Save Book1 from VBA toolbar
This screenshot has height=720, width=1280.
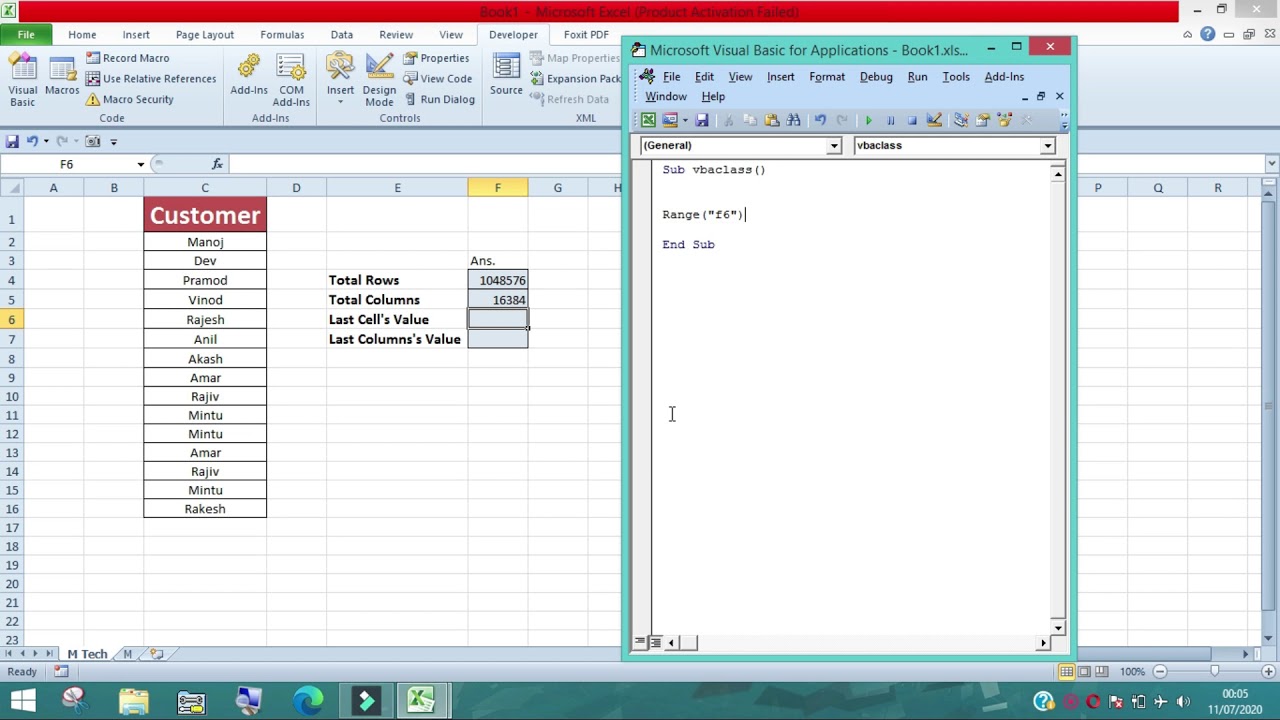tap(702, 121)
